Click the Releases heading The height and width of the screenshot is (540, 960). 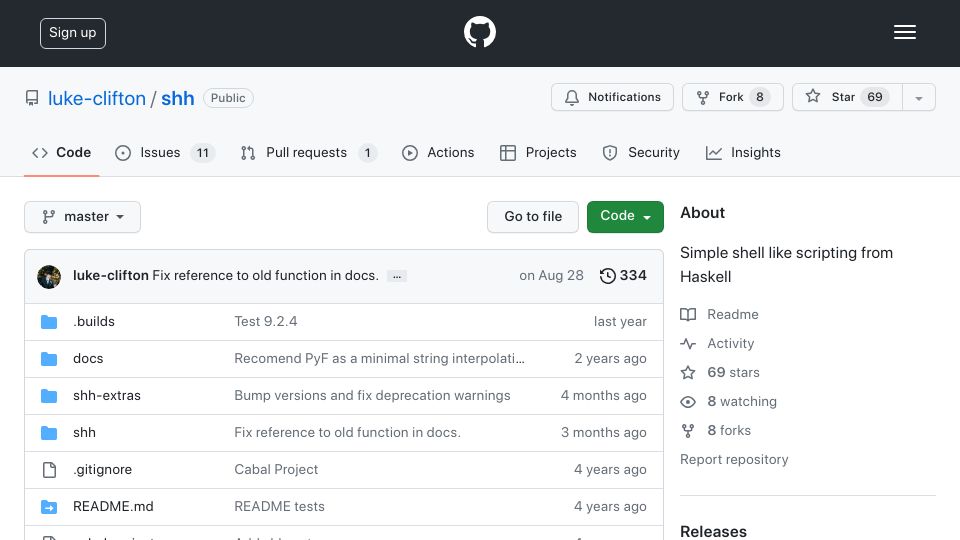(713, 531)
